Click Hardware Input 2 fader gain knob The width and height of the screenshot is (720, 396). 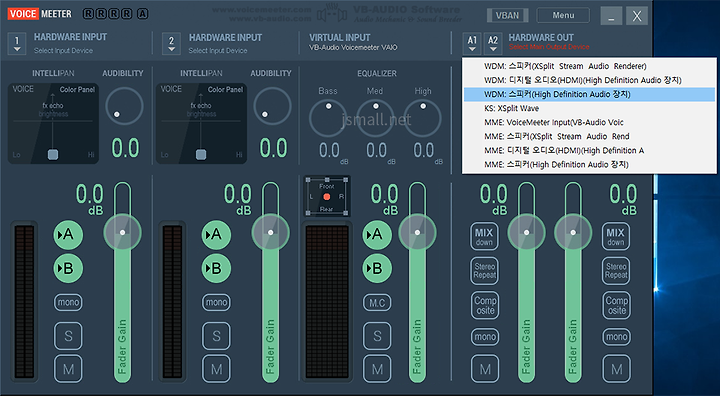pos(270,232)
